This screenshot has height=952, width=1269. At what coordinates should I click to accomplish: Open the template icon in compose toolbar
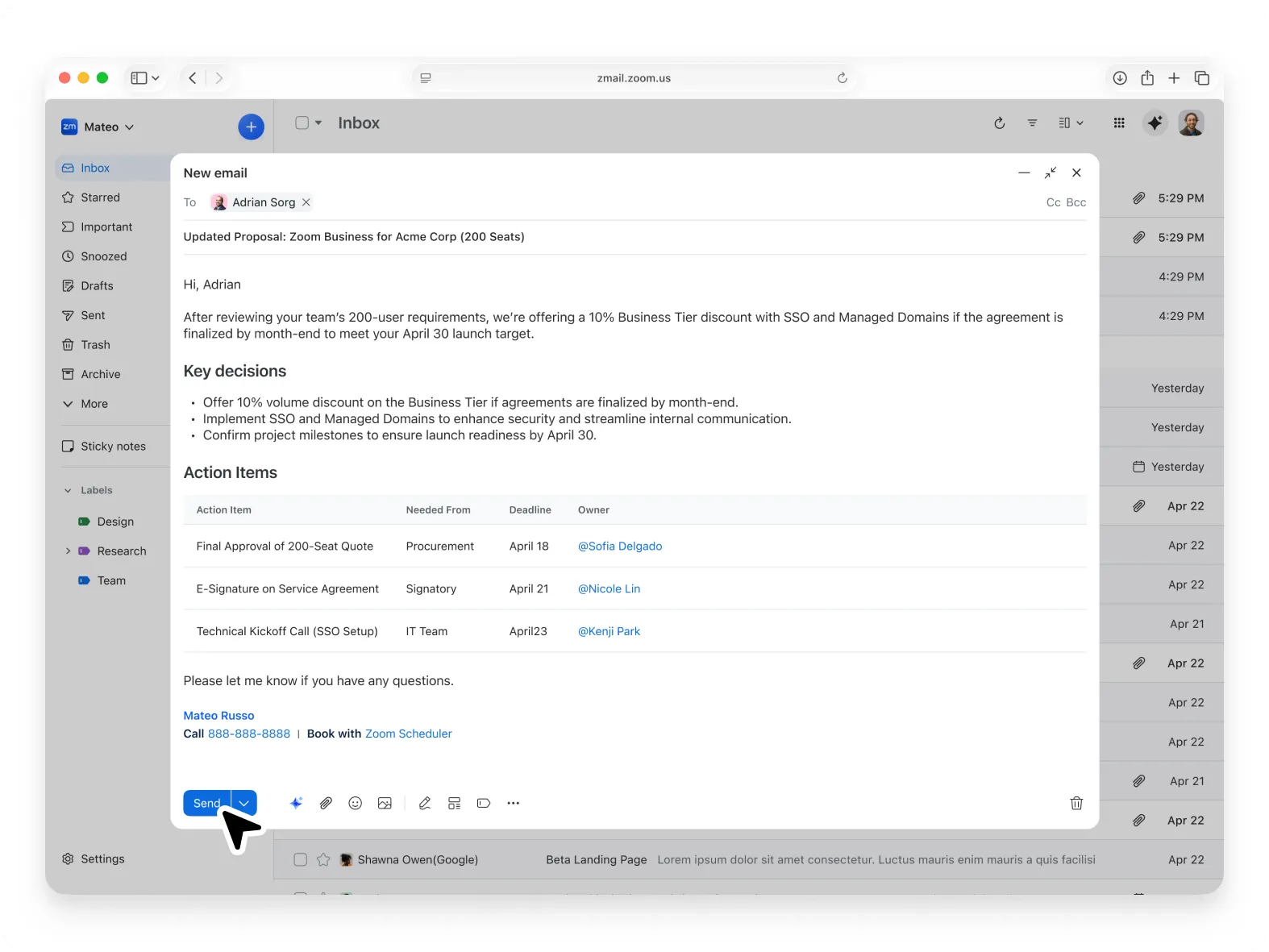point(455,803)
